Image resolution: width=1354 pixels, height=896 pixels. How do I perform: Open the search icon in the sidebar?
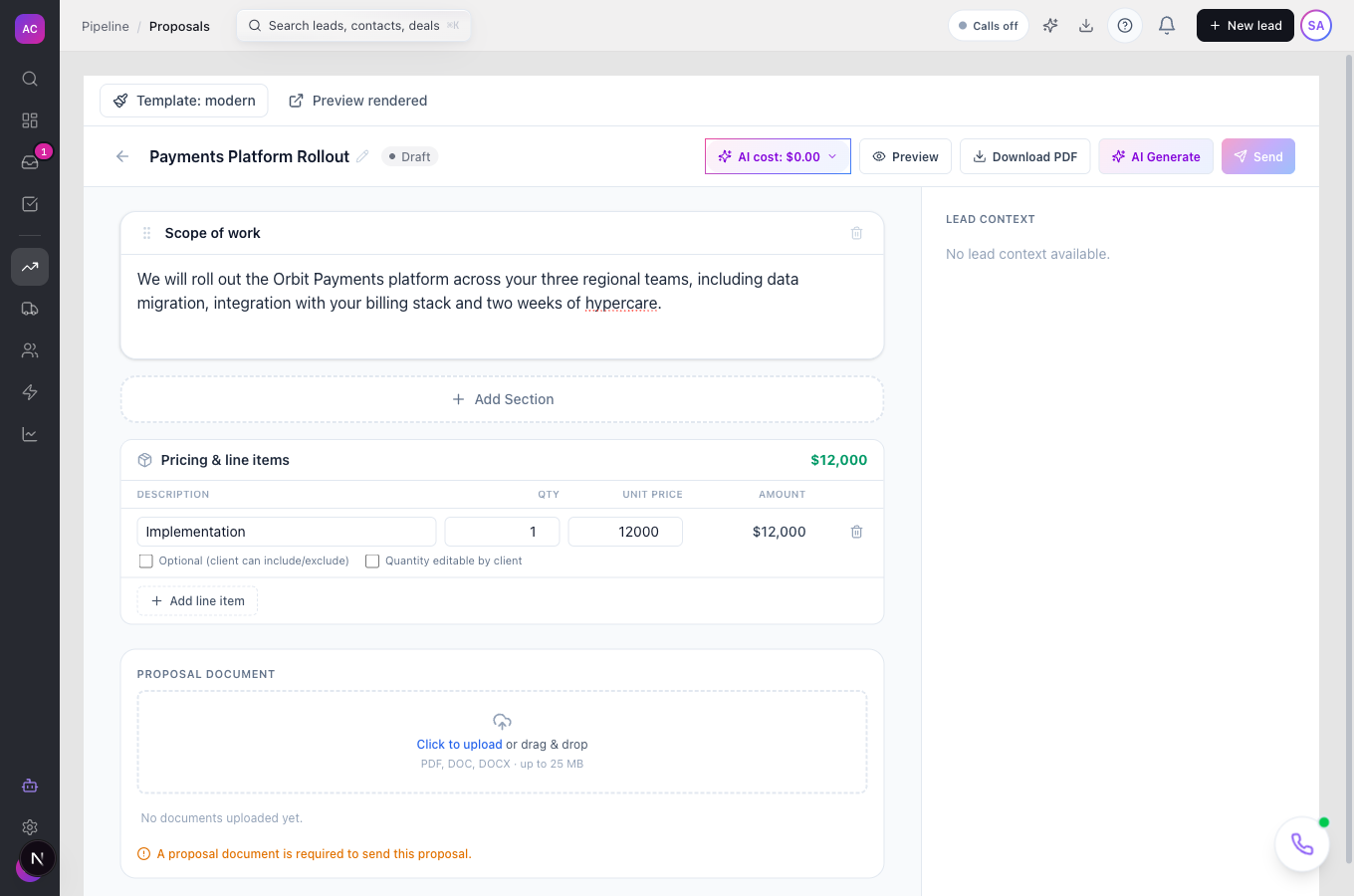[x=30, y=79]
